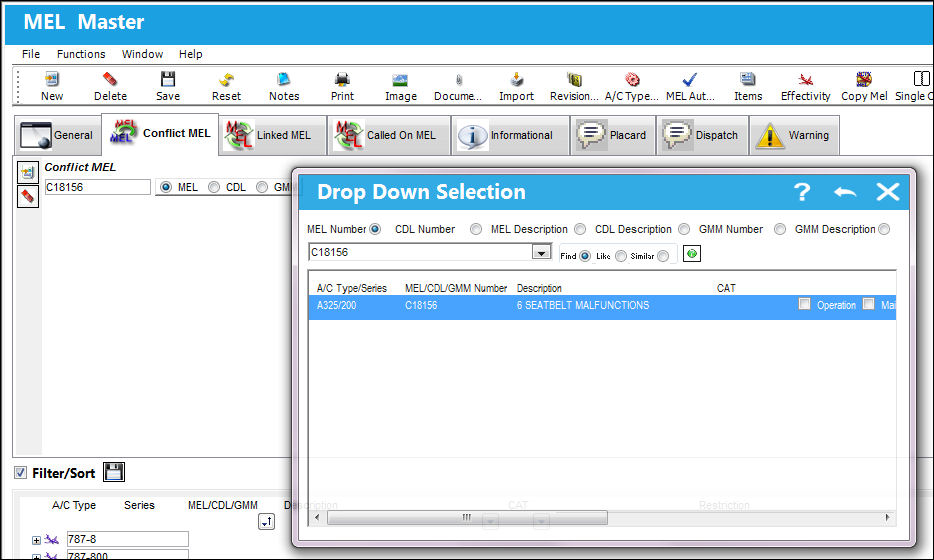The height and width of the screenshot is (560, 934).
Task: Click the add record icon beside Conflict MEL
Action: [27, 173]
